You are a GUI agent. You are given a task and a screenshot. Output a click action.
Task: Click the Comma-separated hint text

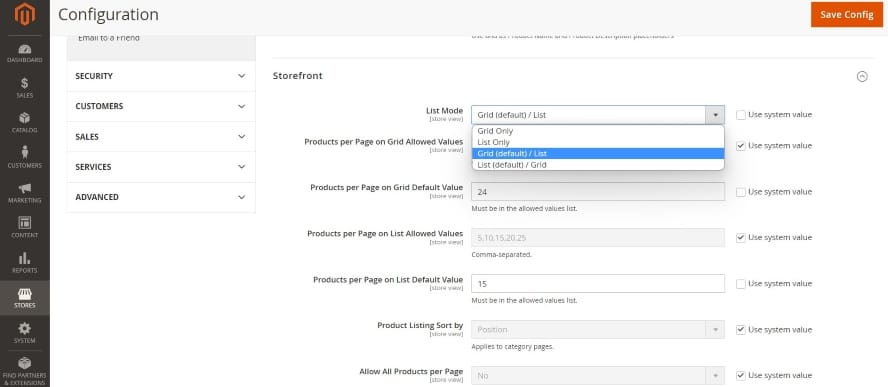[501, 255]
